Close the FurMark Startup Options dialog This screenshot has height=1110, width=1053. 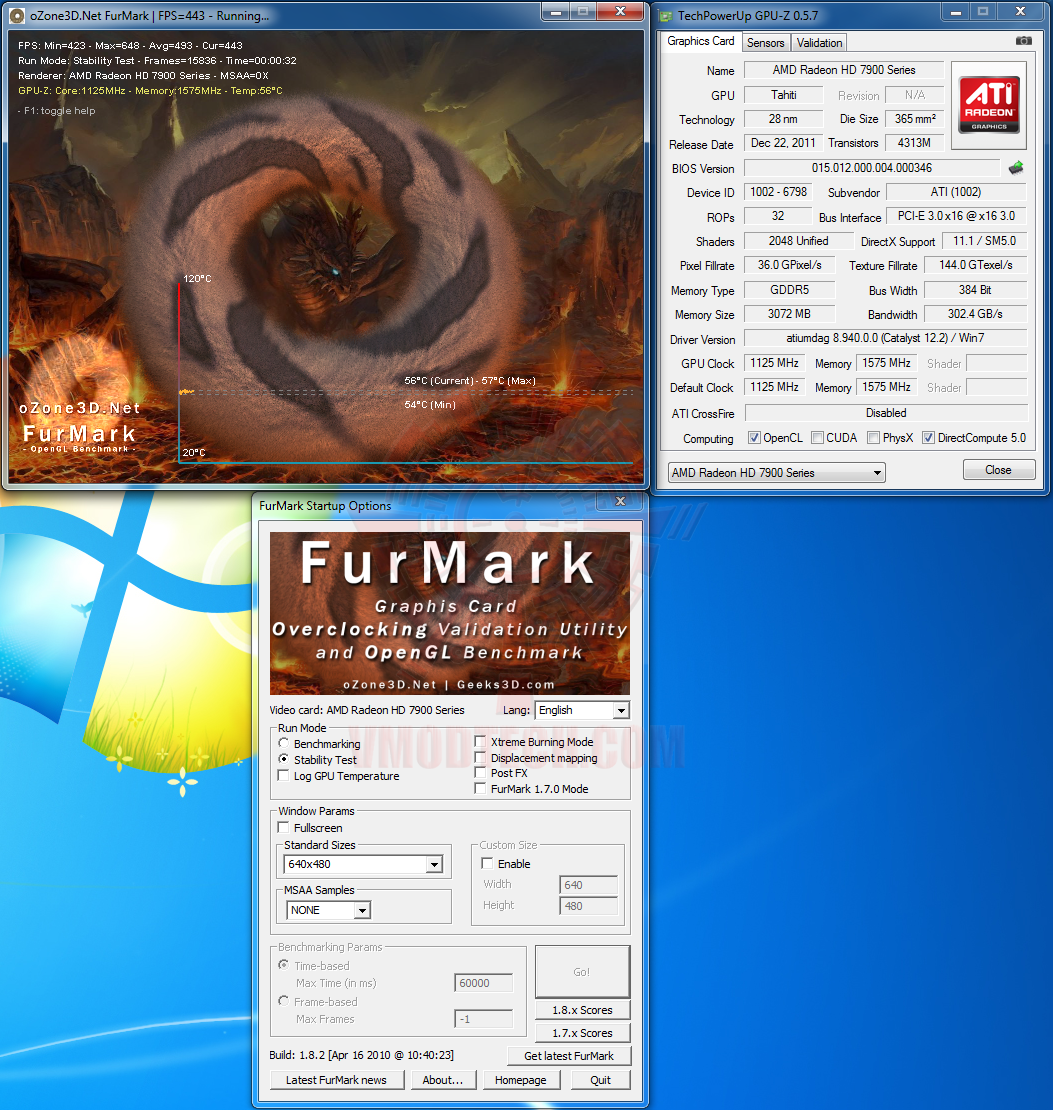pos(620,501)
